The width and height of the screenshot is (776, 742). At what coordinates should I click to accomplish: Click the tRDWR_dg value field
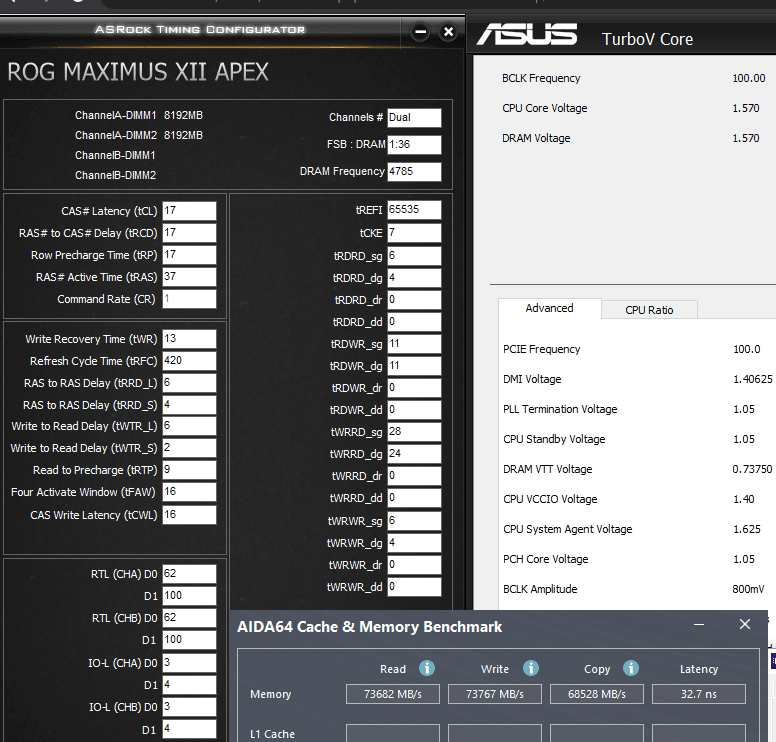click(414, 366)
